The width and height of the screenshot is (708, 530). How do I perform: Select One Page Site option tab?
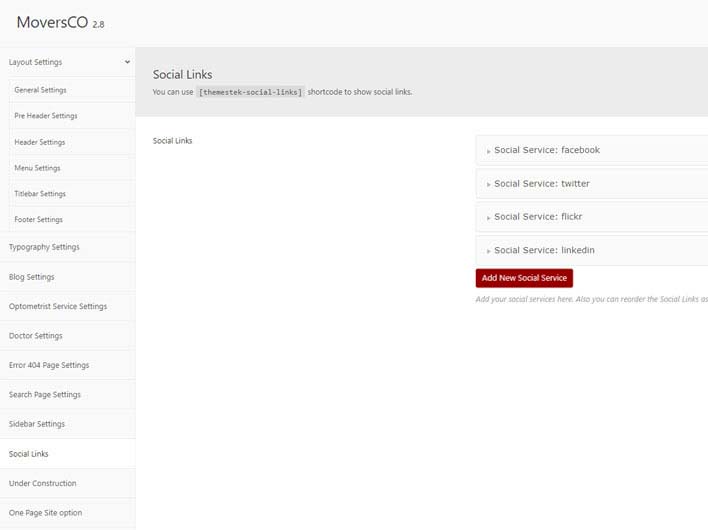click(46, 513)
